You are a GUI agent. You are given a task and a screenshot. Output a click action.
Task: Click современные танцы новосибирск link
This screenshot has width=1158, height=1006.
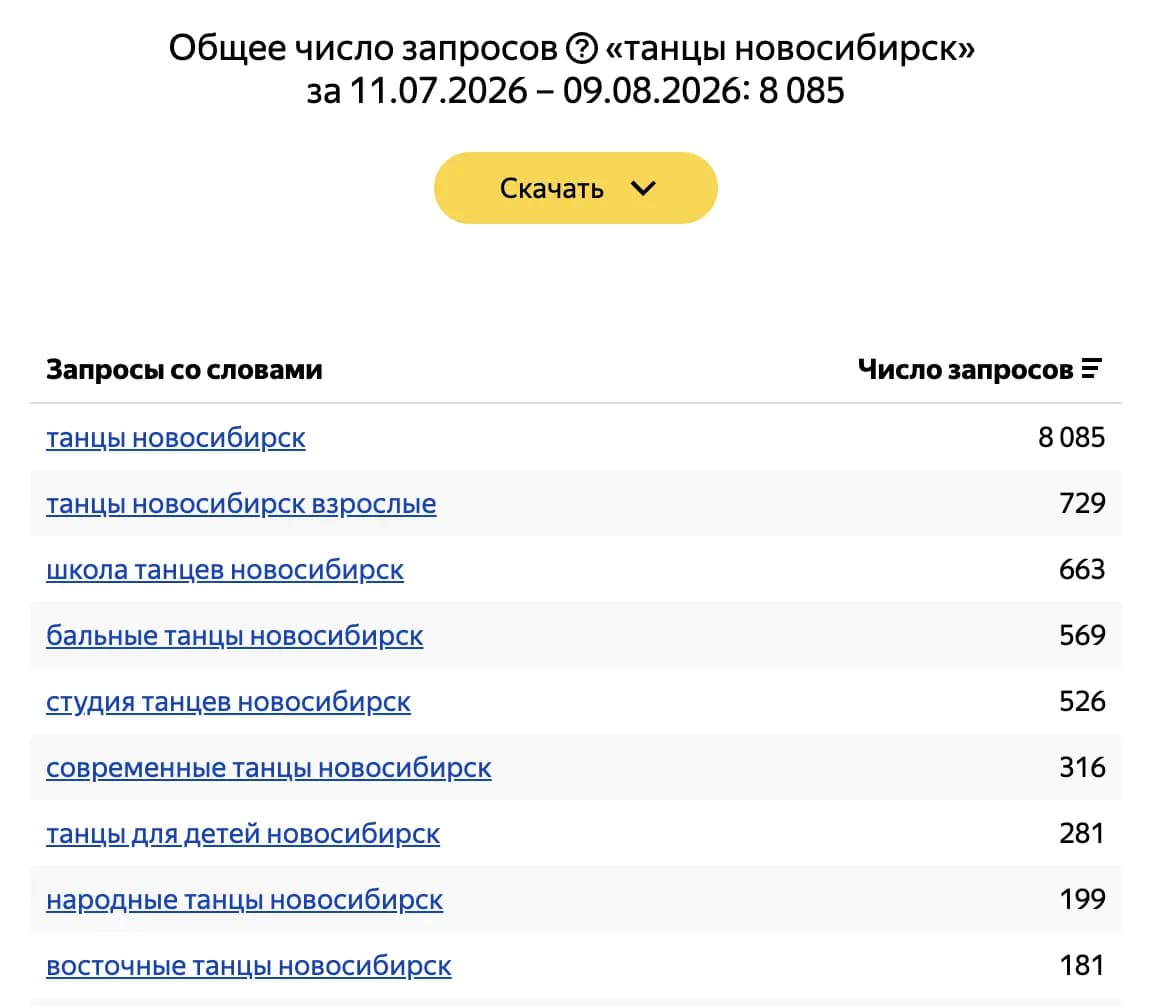[268, 768]
